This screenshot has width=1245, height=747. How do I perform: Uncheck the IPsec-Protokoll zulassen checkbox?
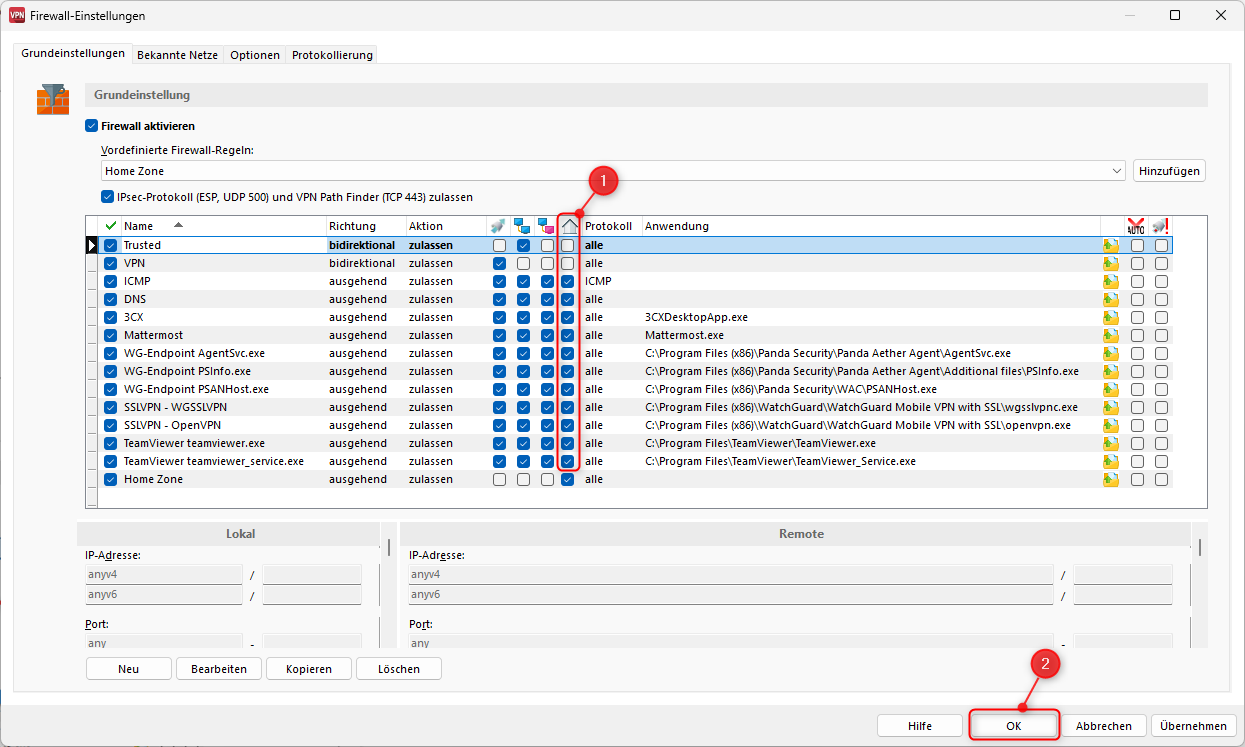click(x=108, y=198)
